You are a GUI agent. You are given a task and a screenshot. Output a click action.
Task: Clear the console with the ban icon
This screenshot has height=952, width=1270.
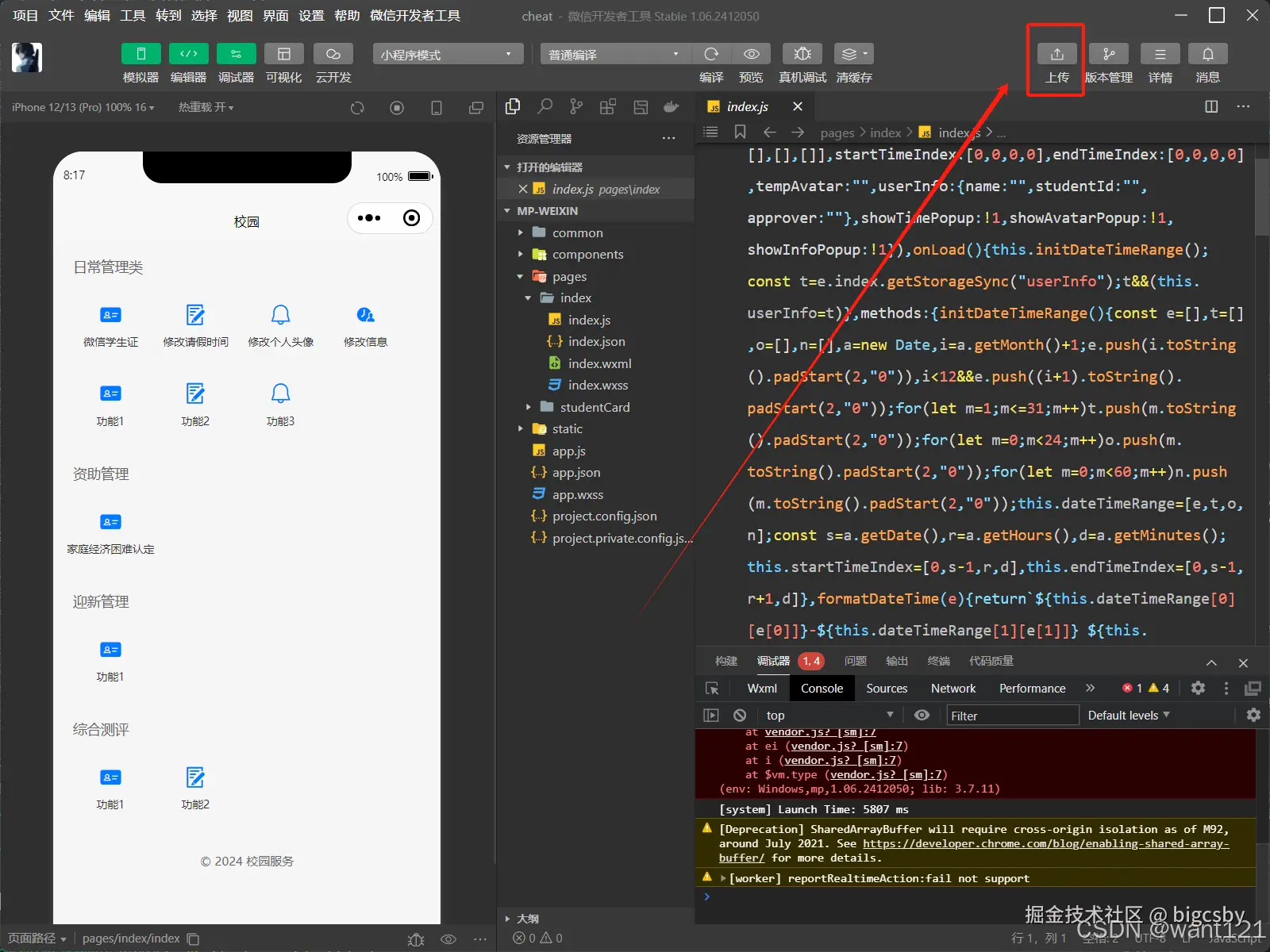click(740, 716)
